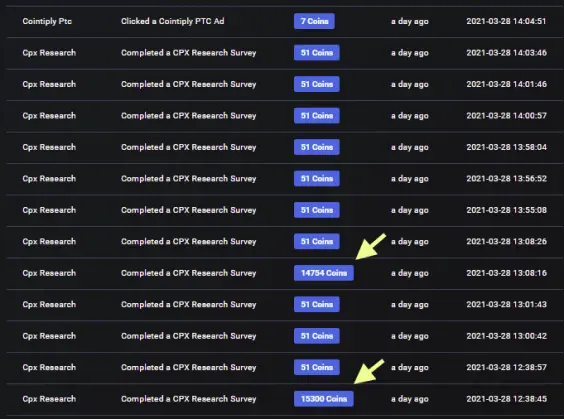
Task: Click 'Clicked a Cointiply PTC Ad' text
Action: click(173, 21)
